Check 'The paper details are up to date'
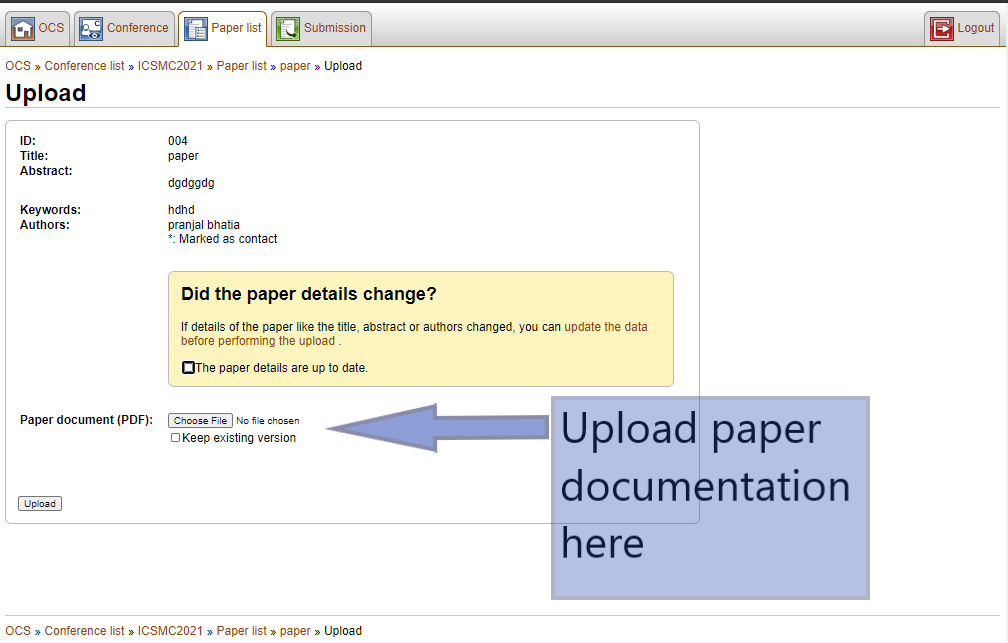This screenshot has width=1008, height=643. (189, 368)
